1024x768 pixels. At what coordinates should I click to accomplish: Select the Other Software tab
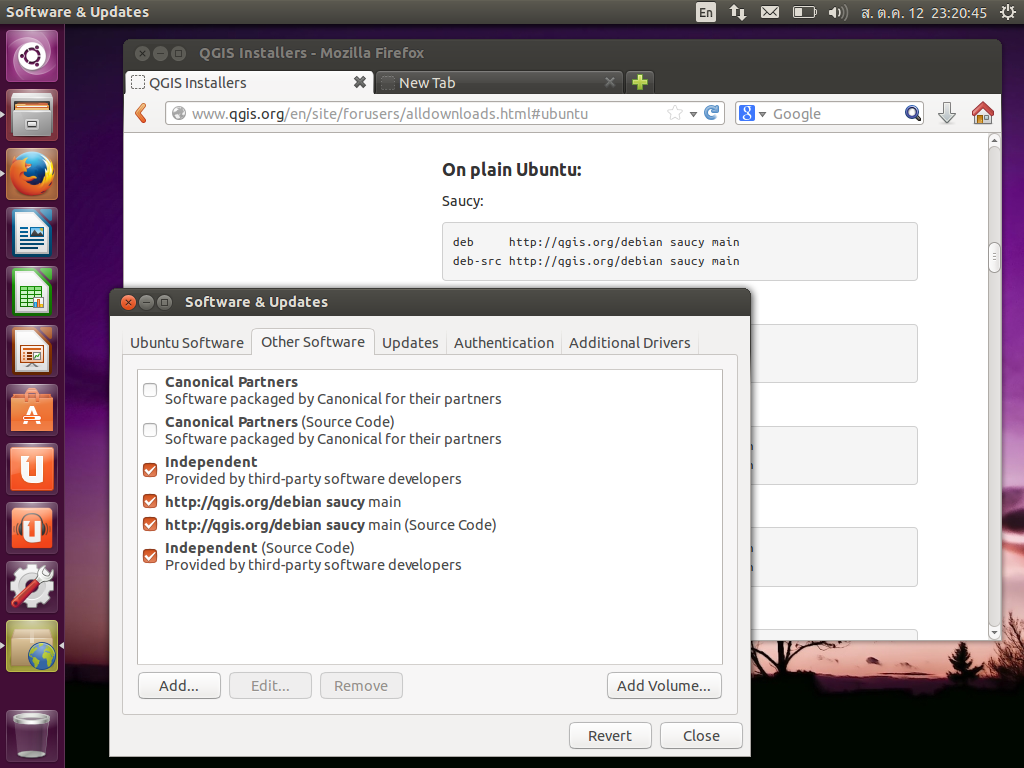313,342
